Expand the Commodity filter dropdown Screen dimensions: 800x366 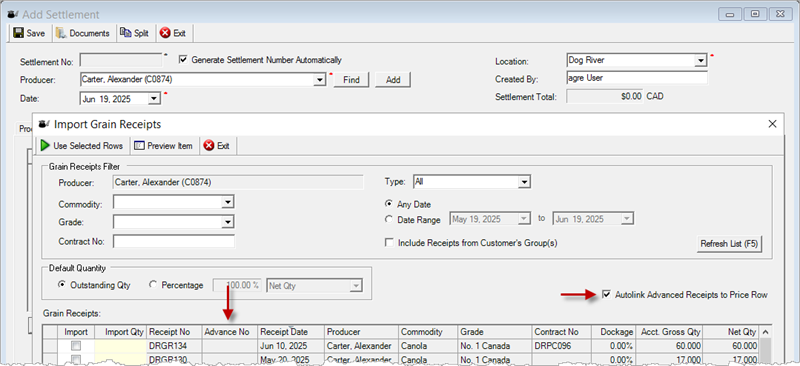(x=228, y=203)
